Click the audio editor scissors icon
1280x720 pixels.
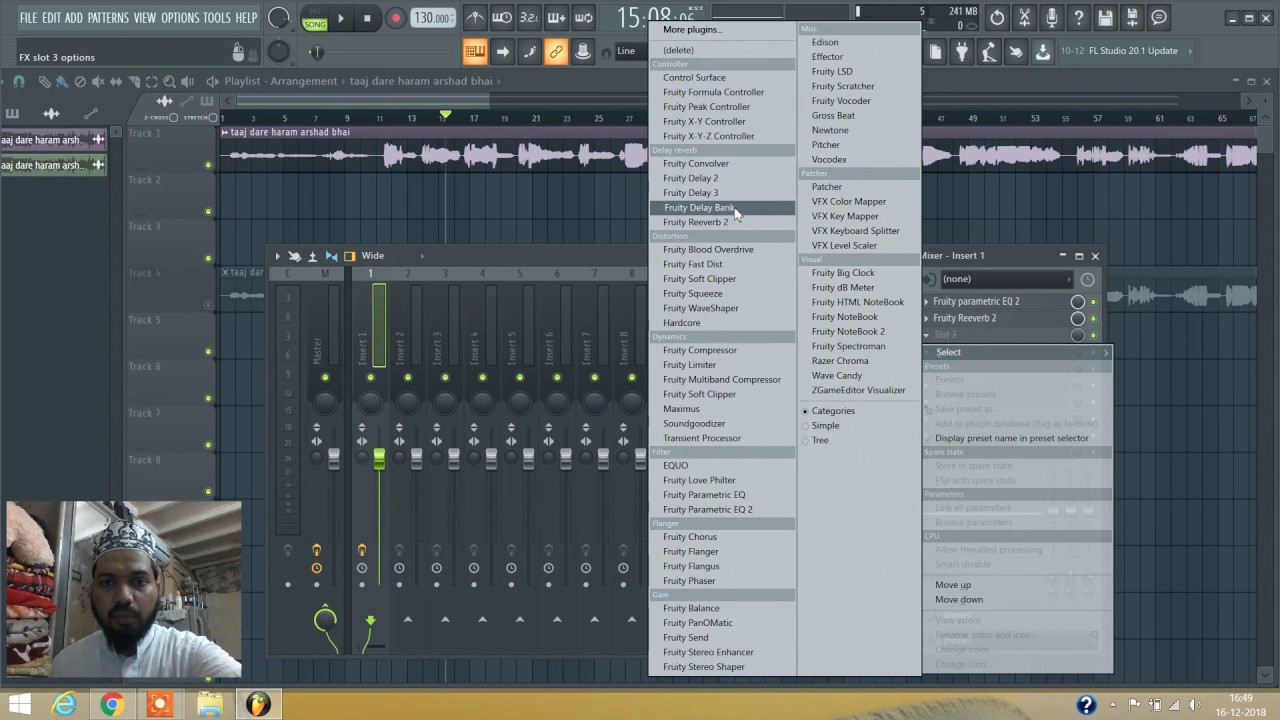click(x=1024, y=18)
